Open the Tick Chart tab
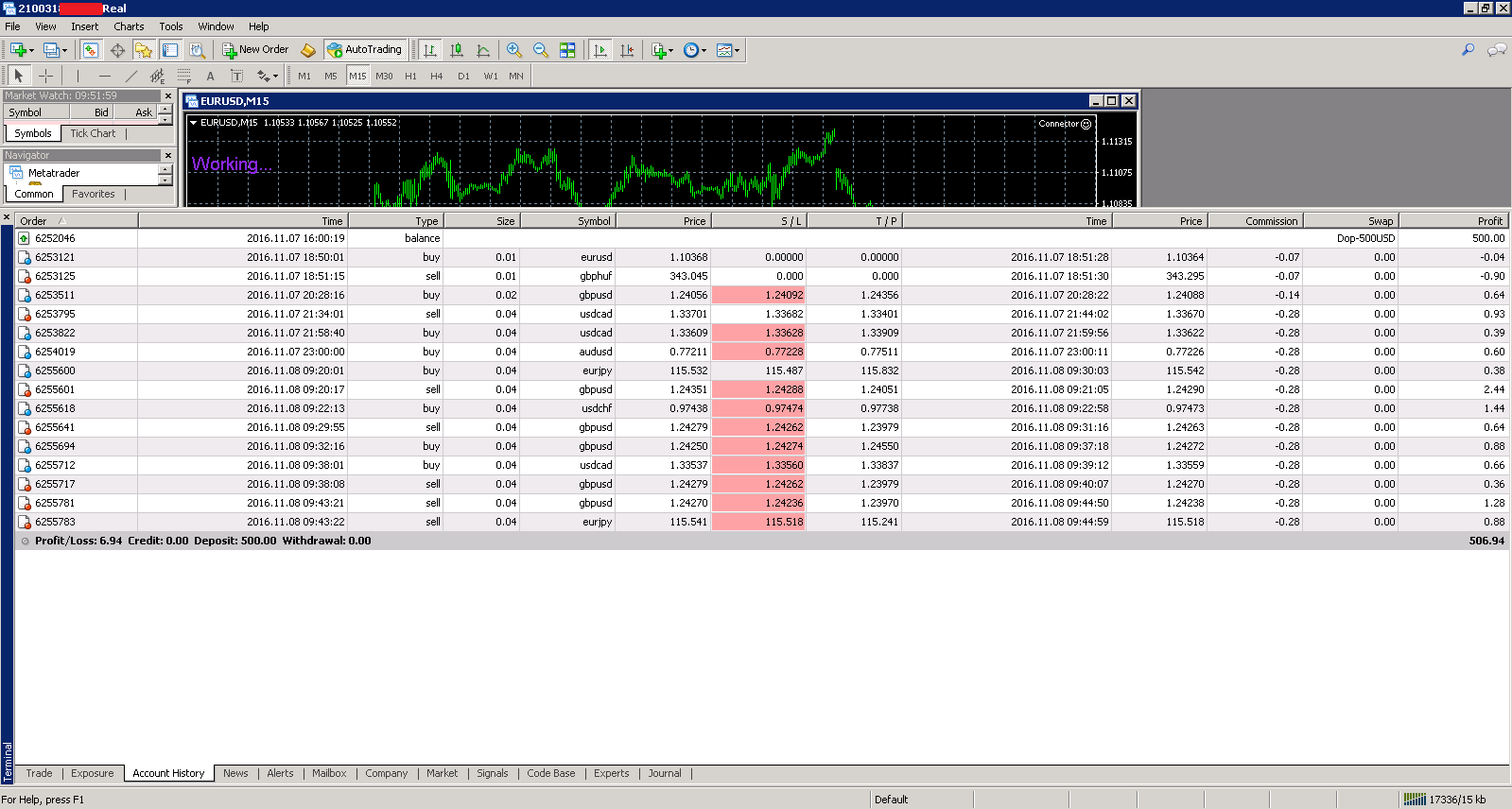This screenshot has height=809, width=1512. 93,133
